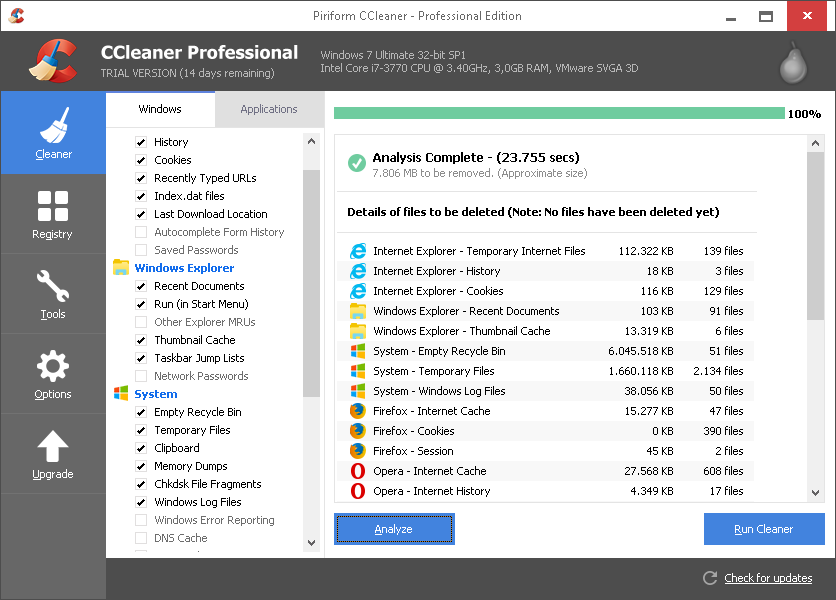Disable the Thumbnail Cache checkbox
The width and height of the screenshot is (836, 600).
(141, 340)
